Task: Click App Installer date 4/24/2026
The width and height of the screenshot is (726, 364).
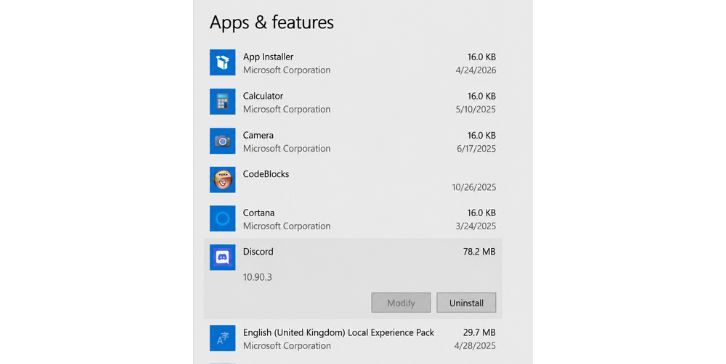Action: point(476,70)
